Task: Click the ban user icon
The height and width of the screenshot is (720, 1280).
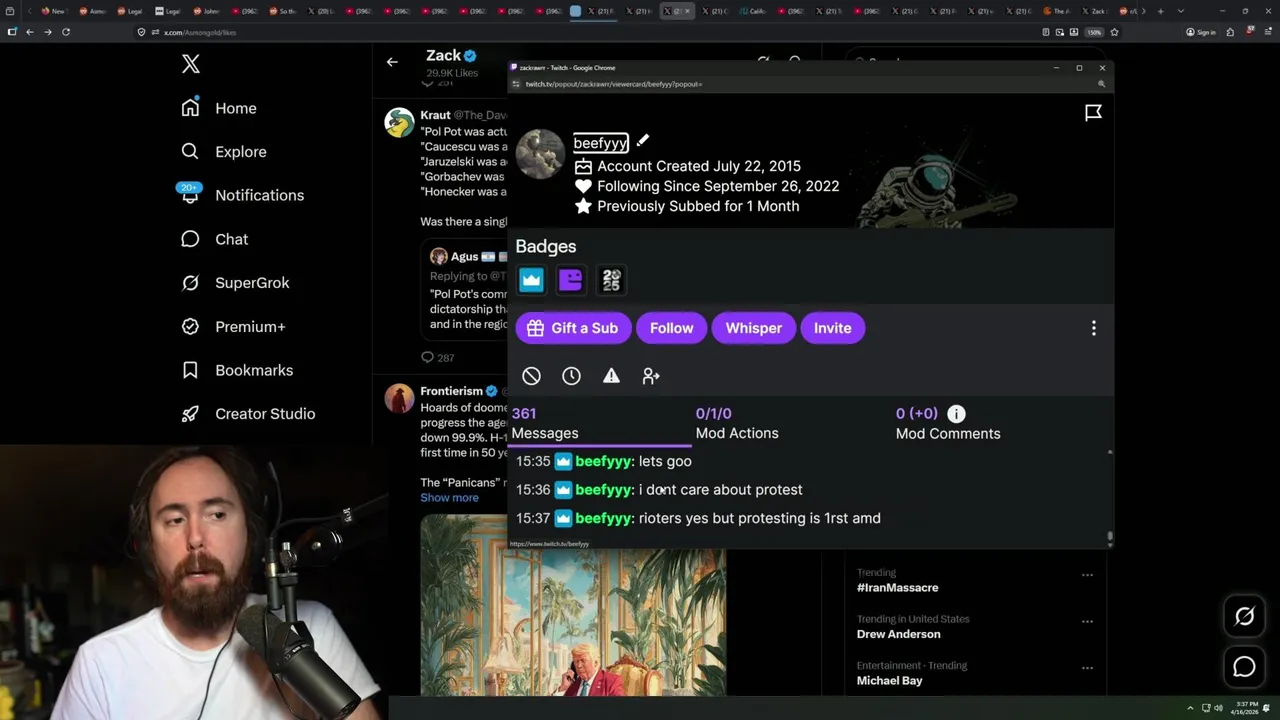Action: coord(531,376)
